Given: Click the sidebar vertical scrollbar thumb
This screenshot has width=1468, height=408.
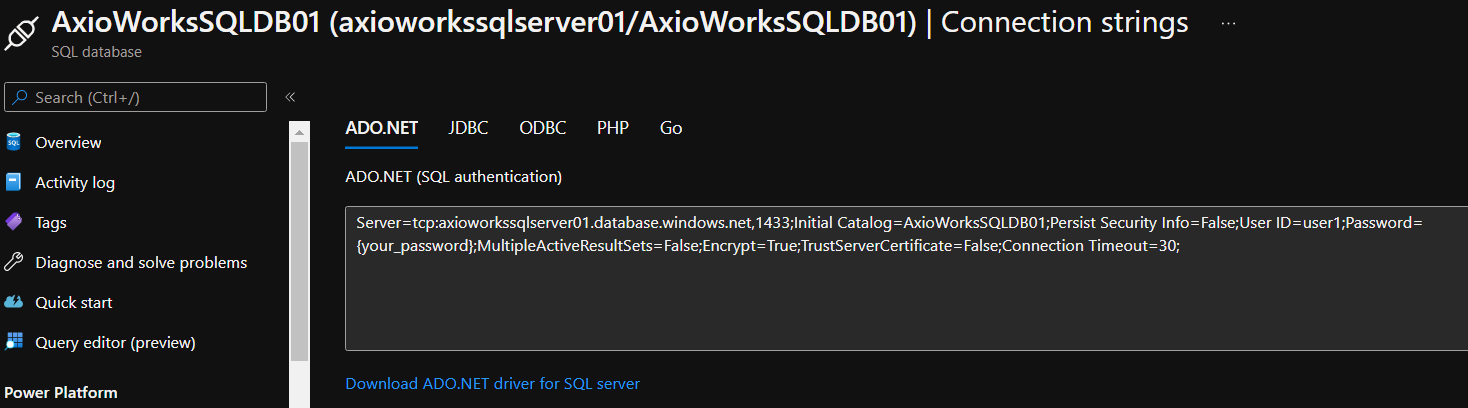Looking at the screenshot, I should 299,250.
